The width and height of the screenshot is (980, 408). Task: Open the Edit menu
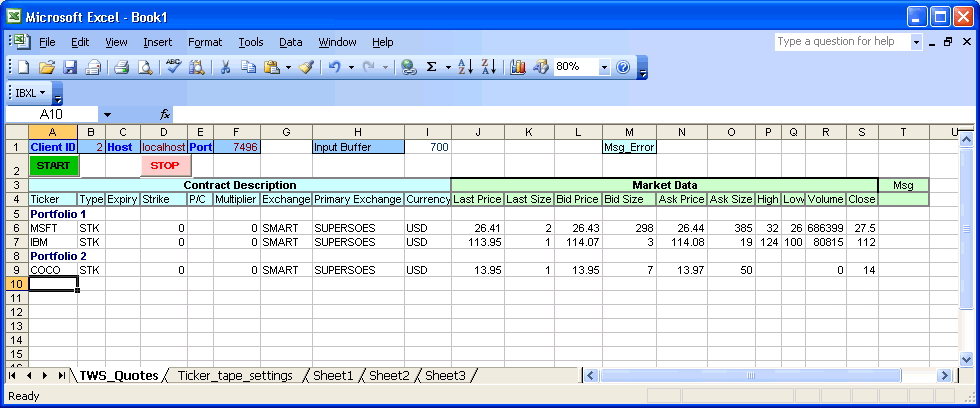coord(80,42)
